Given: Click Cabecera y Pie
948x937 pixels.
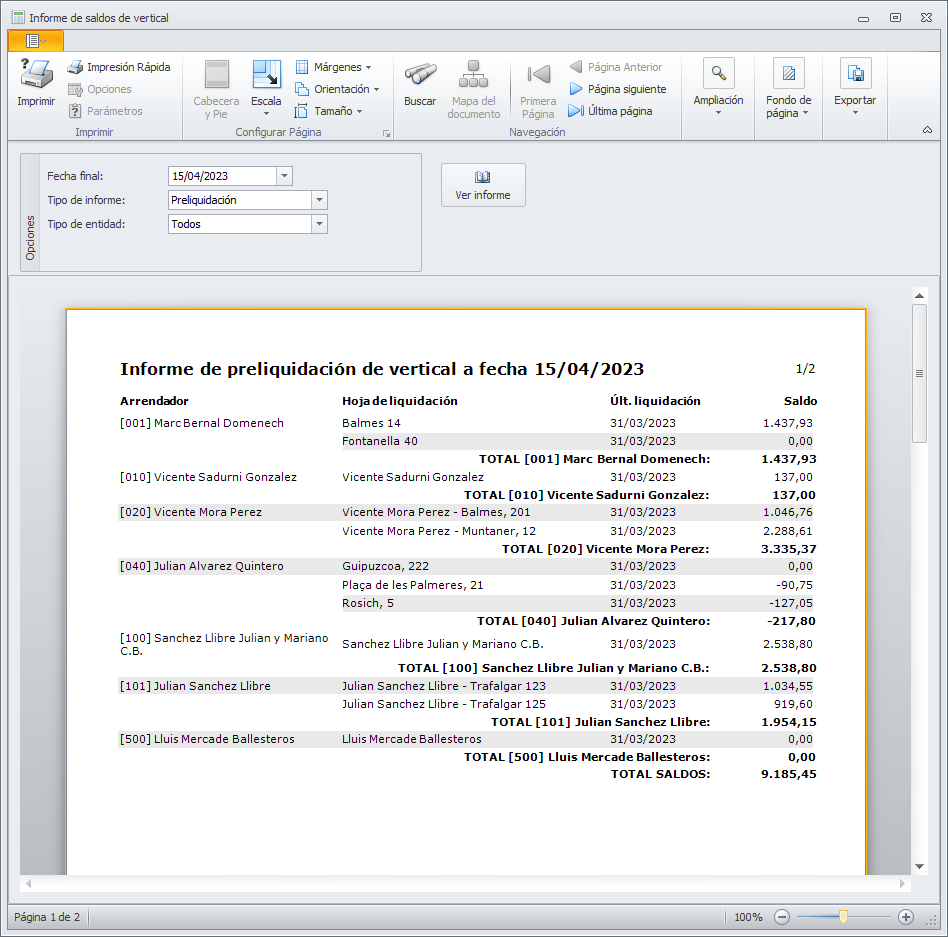Looking at the screenshot, I should [216, 89].
